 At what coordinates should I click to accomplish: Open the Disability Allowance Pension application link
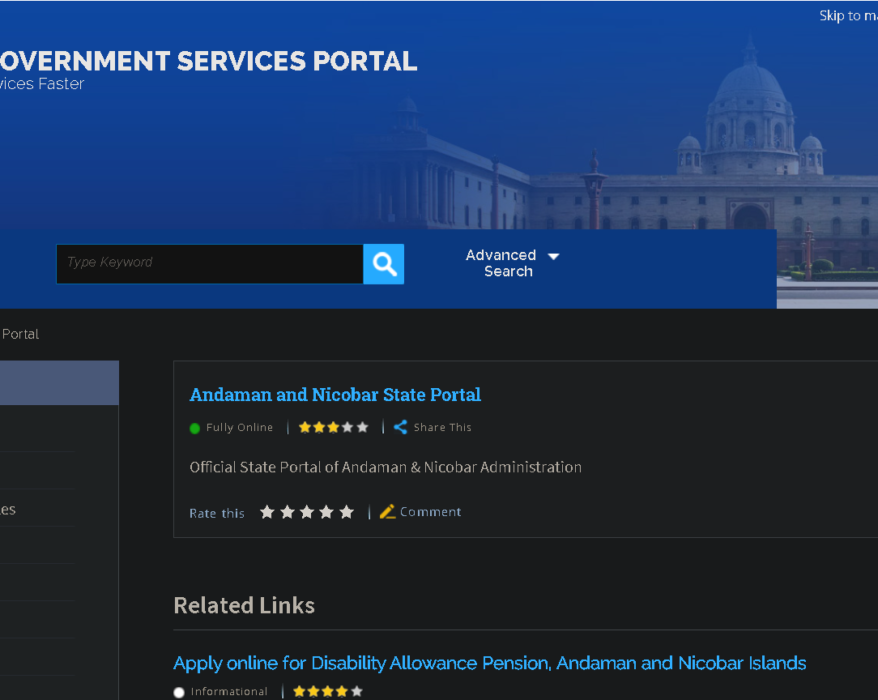489,663
